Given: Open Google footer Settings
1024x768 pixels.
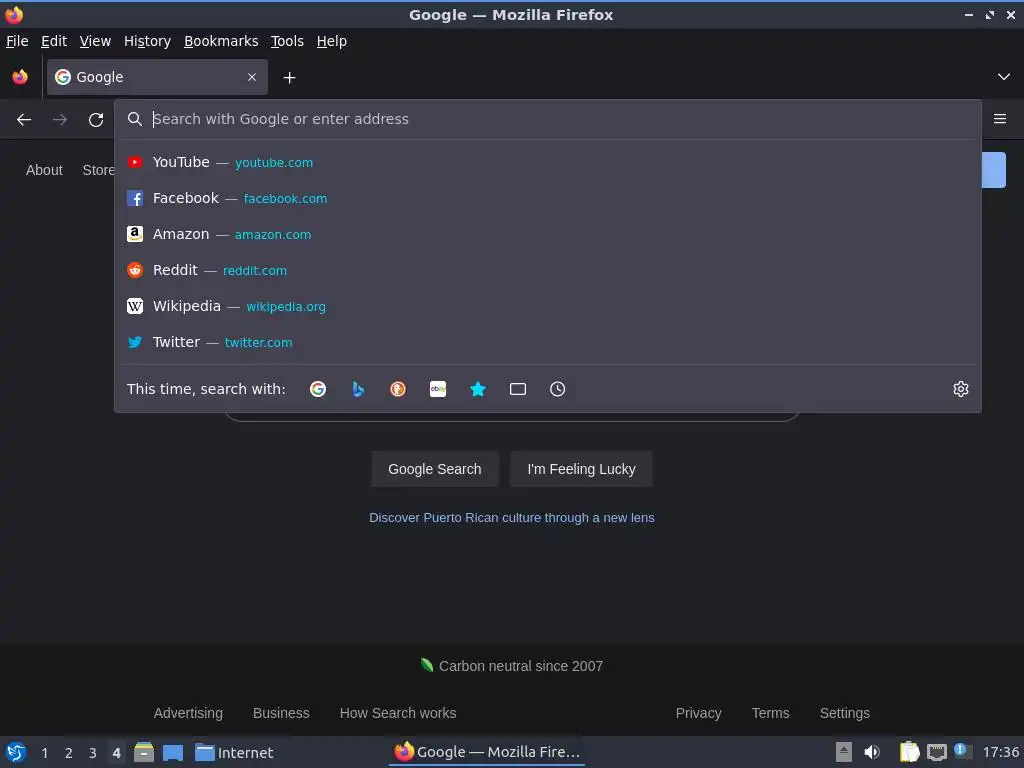Looking at the screenshot, I should pyautogui.click(x=844, y=713).
